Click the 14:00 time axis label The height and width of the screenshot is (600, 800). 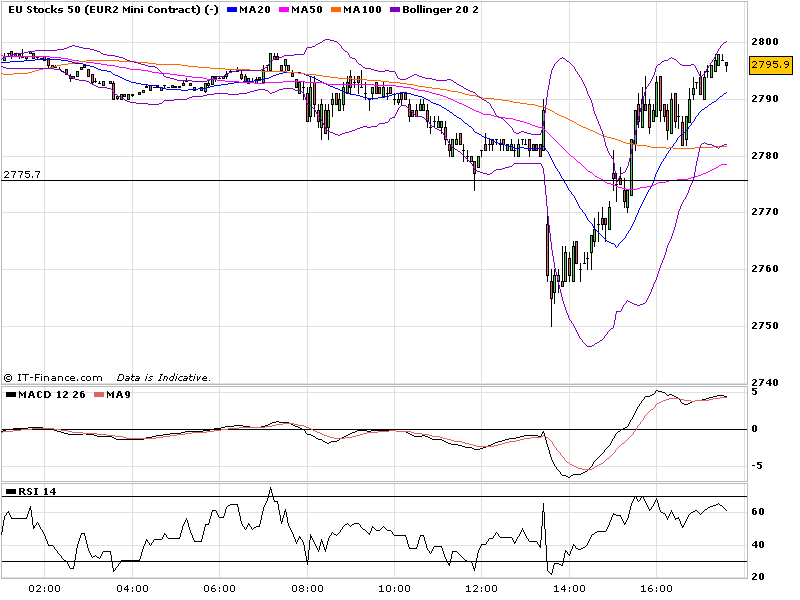pos(569,589)
